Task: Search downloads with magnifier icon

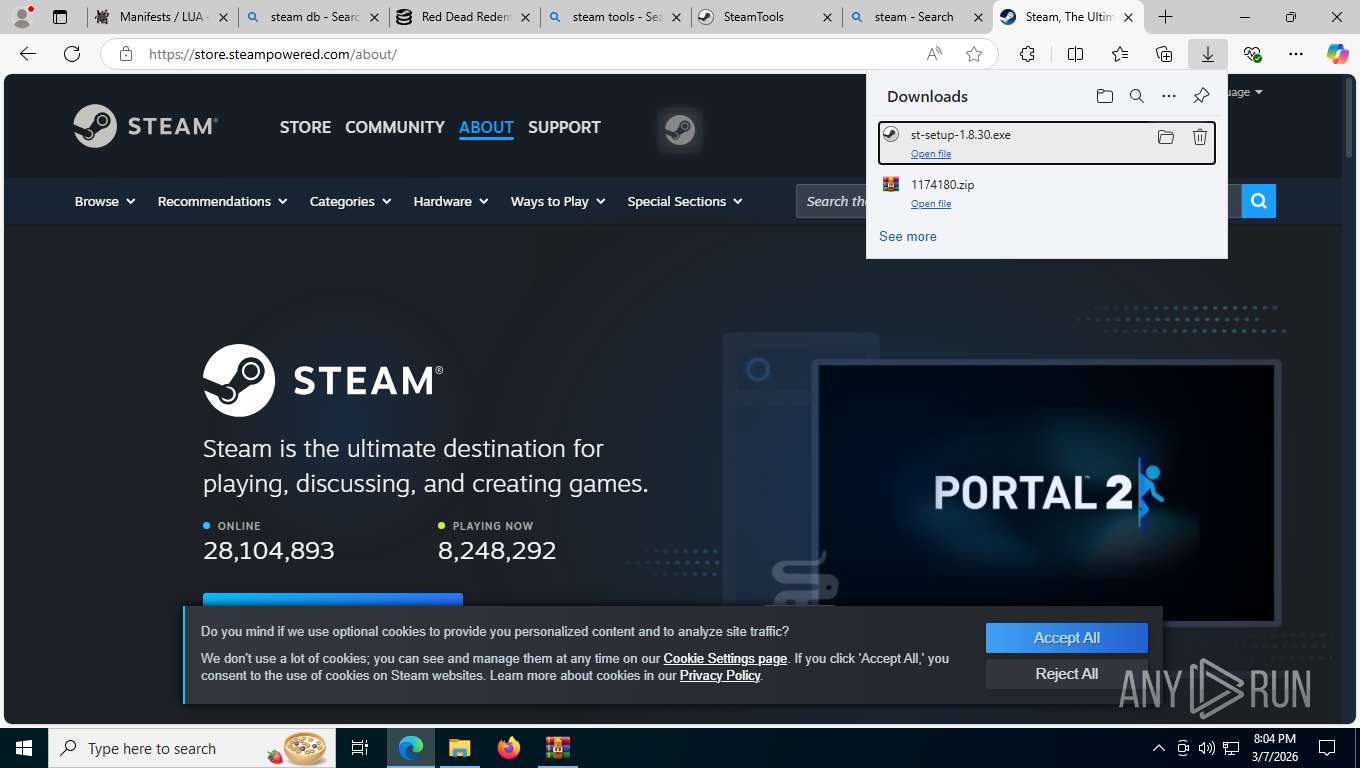Action: point(1136,96)
